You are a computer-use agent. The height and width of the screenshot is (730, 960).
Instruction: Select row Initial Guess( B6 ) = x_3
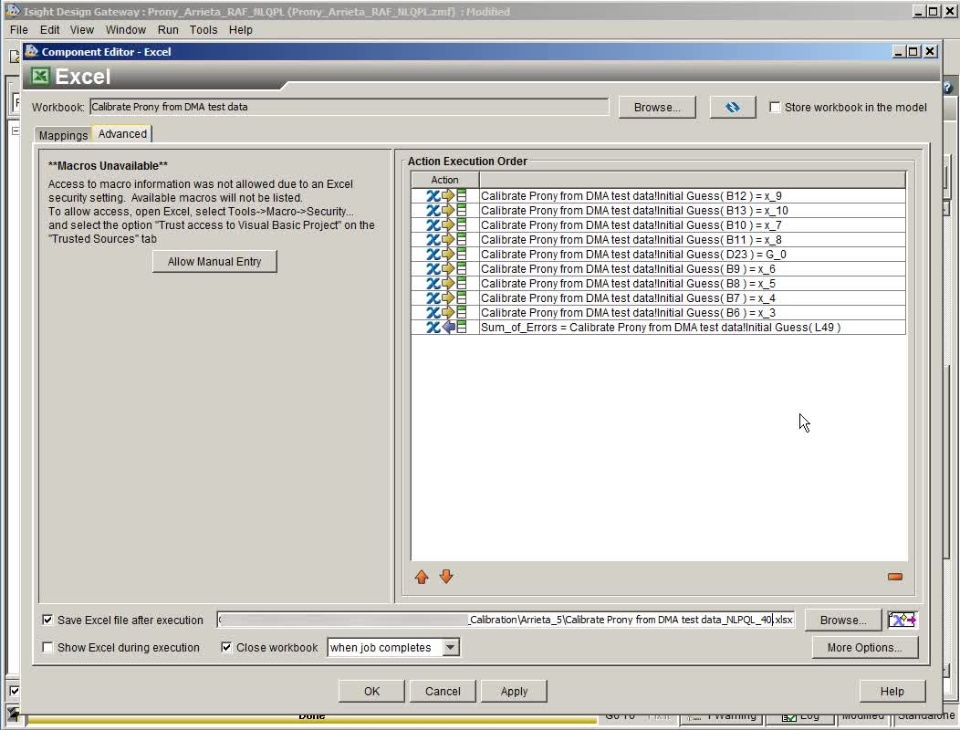click(658, 313)
